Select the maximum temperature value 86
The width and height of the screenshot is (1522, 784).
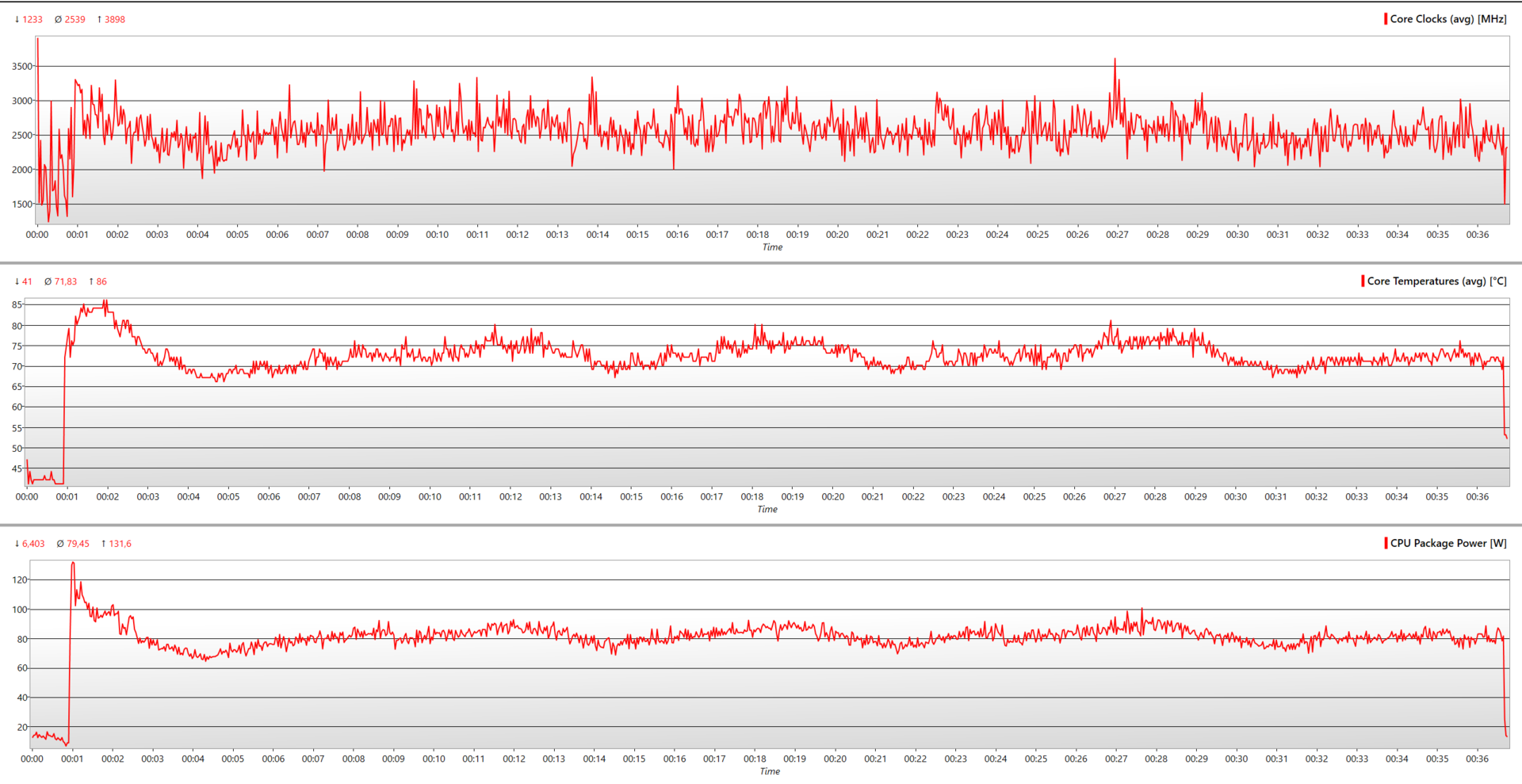click(101, 282)
